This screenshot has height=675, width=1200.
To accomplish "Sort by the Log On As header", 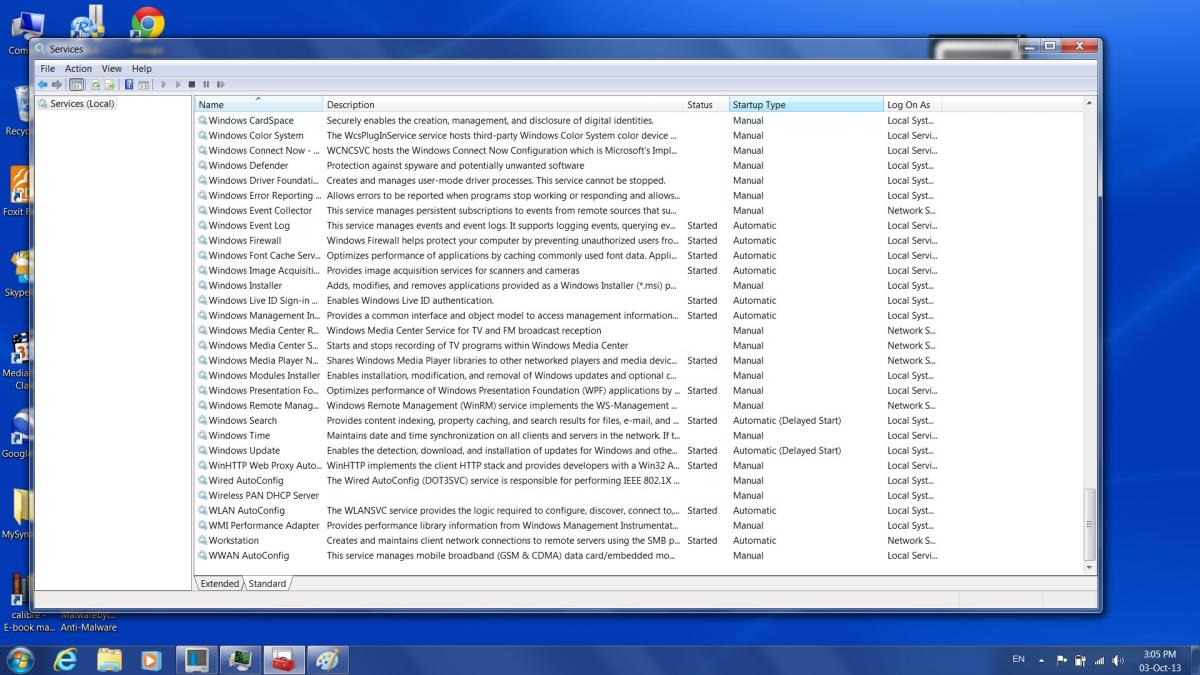I will point(912,104).
